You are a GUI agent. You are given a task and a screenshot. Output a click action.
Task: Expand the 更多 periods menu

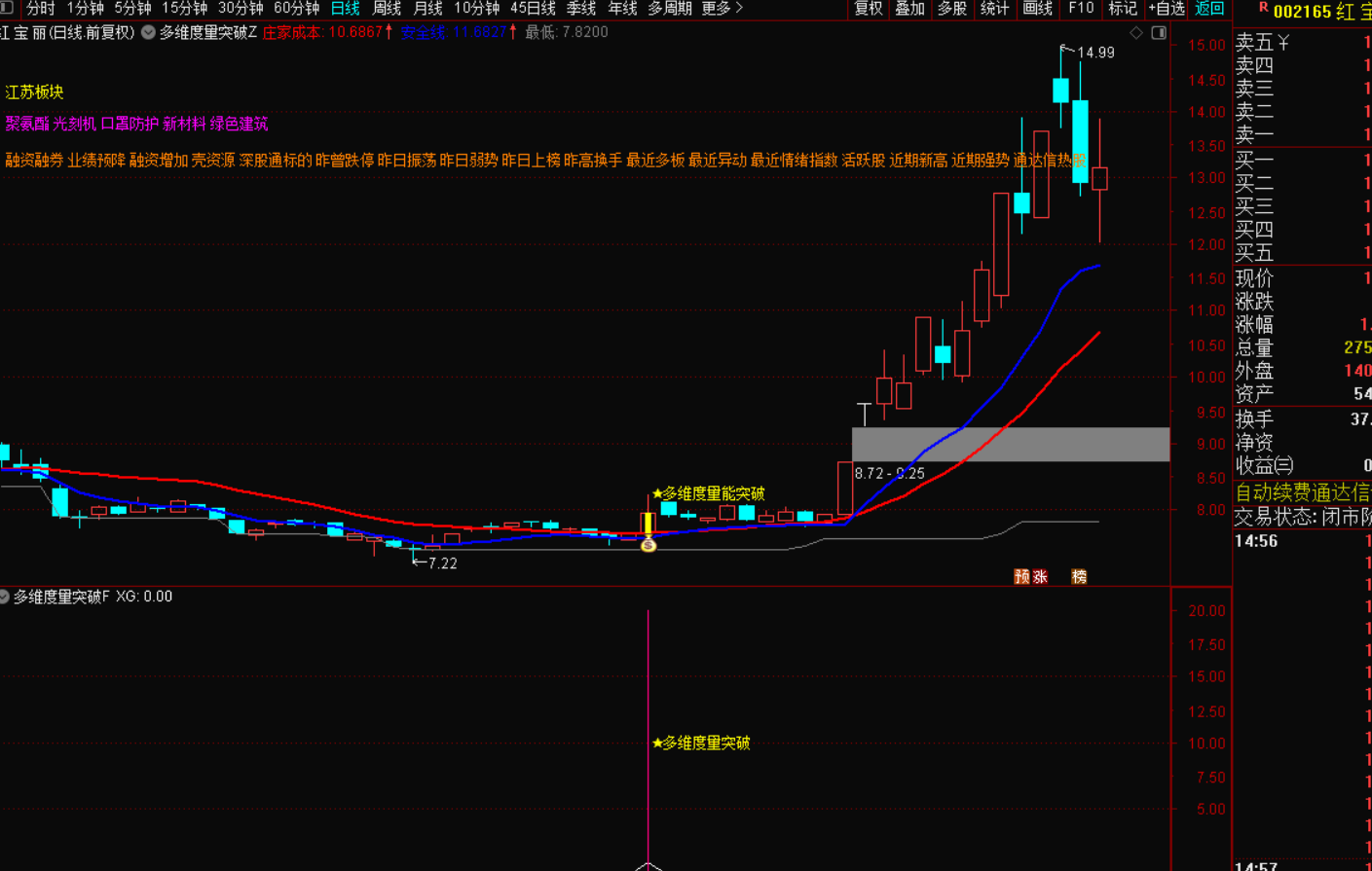722,9
